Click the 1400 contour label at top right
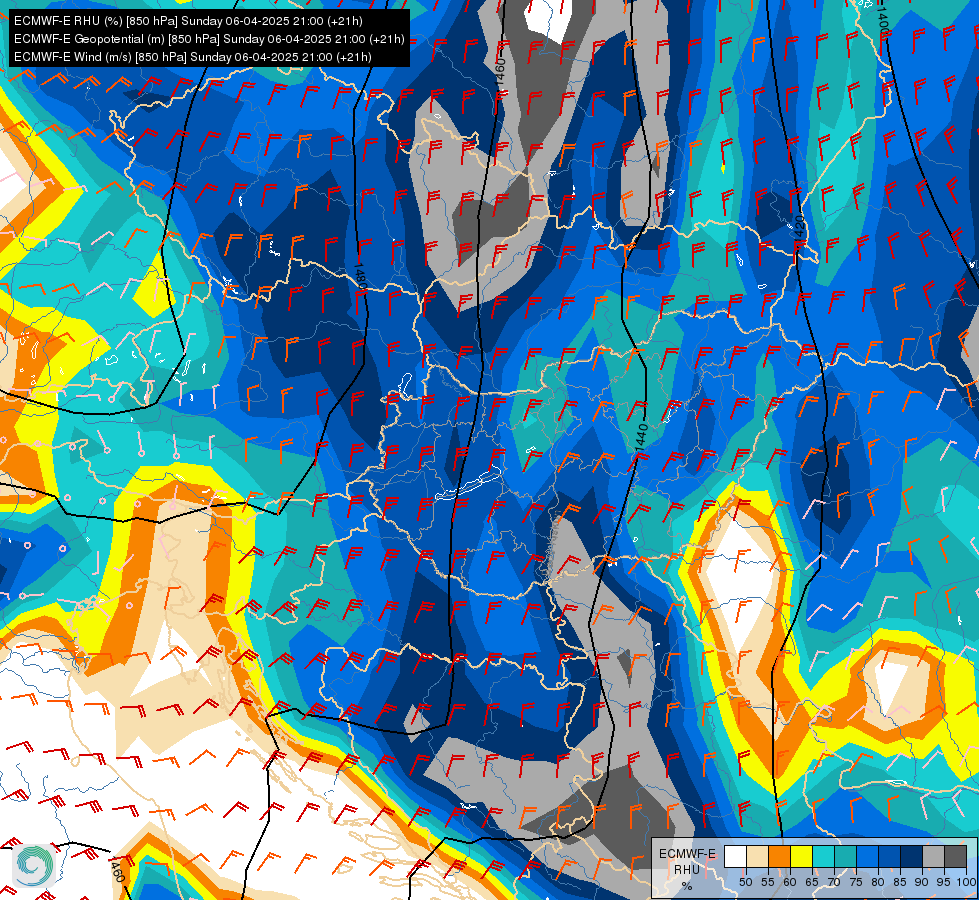This screenshot has width=979, height=900. 882,22
